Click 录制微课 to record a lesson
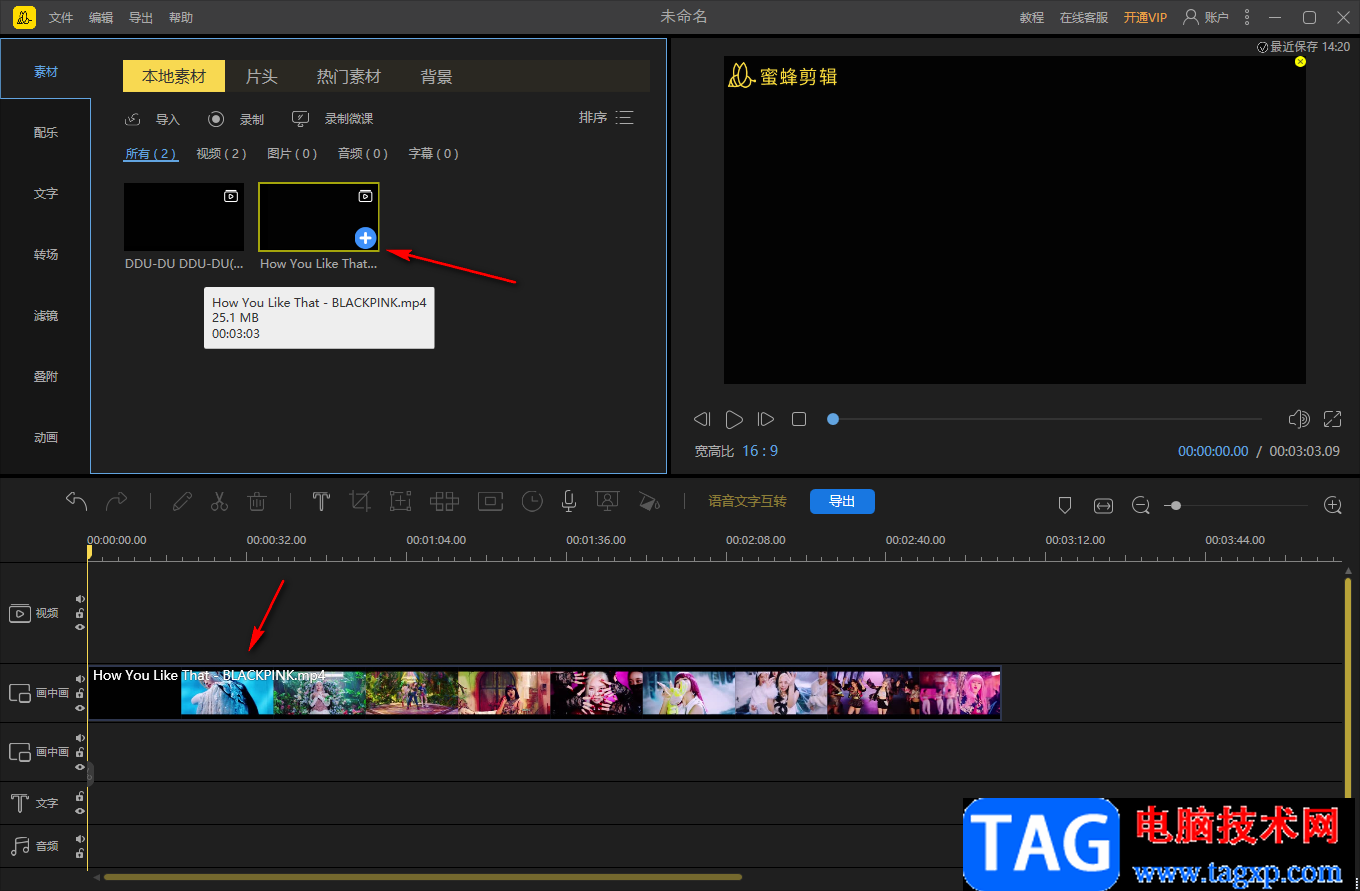The image size is (1360, 891). point(332,119)
